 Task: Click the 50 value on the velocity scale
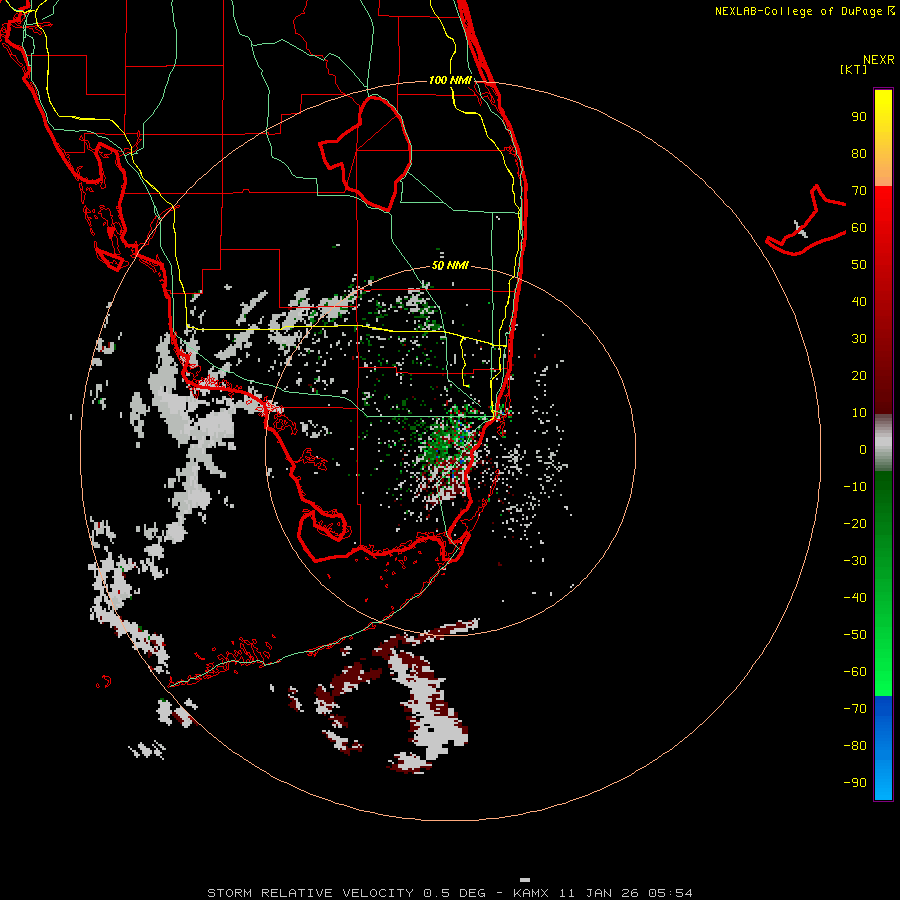click(x=859, y=265)
